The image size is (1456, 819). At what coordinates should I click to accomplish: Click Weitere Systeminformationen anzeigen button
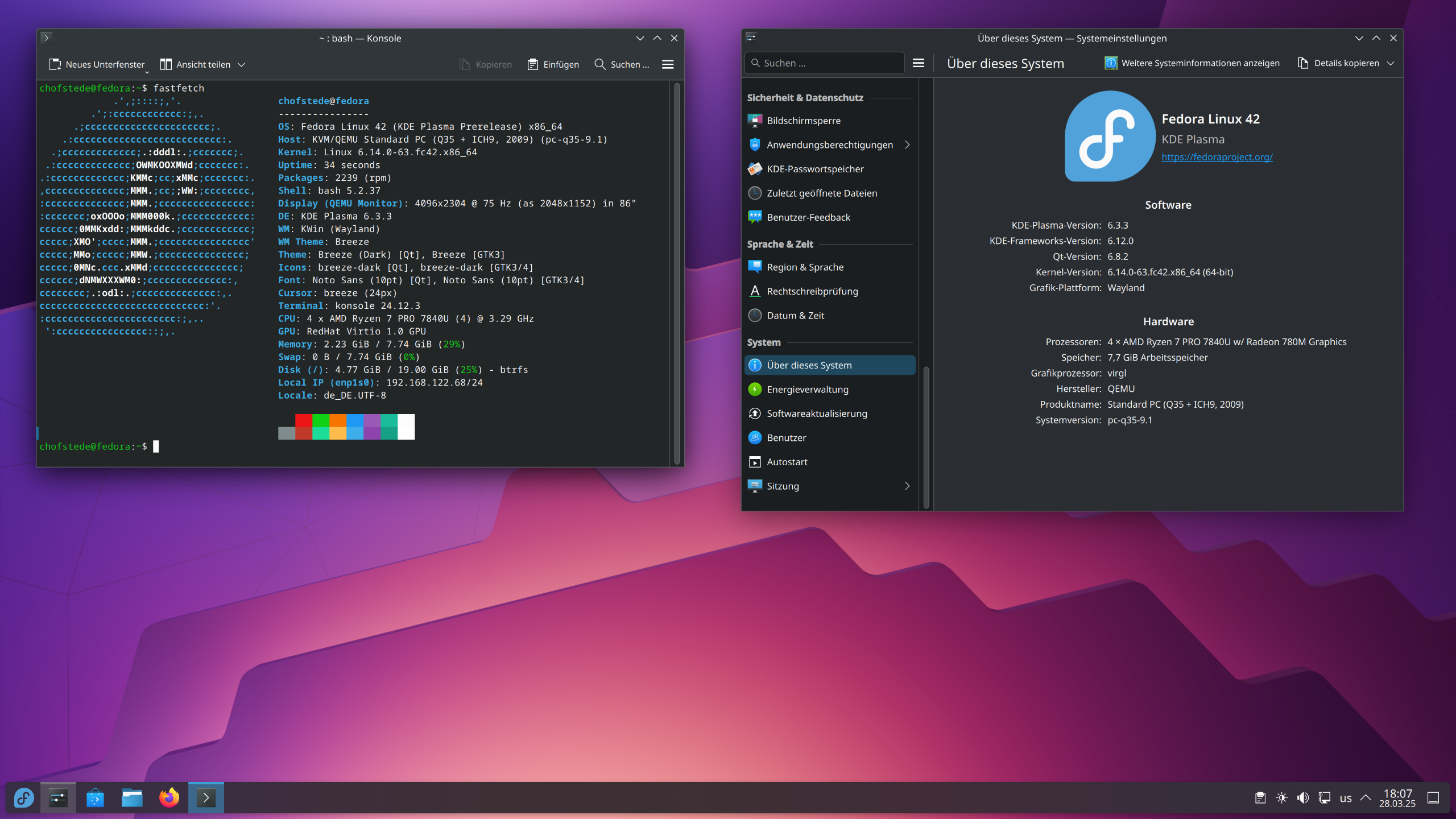point(1192,63)
